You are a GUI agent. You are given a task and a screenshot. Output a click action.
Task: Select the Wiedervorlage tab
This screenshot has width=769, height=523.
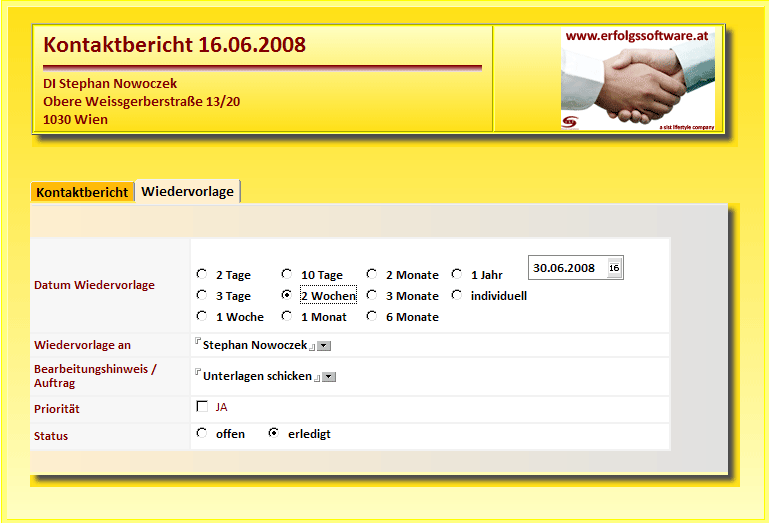[x=187, y=191]
